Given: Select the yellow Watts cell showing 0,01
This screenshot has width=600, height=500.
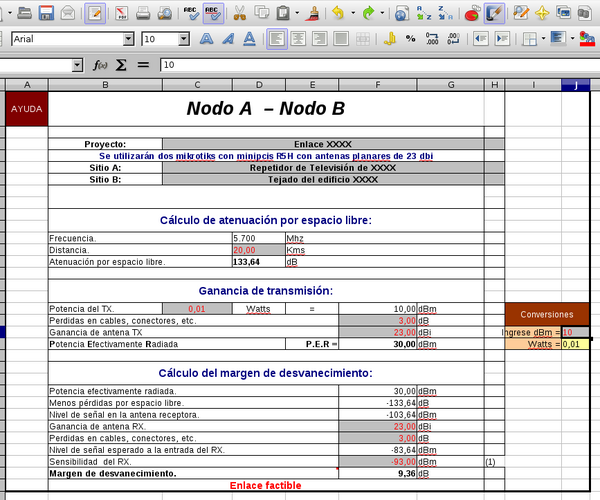Looking at the screenshot, I should point(576,344).
